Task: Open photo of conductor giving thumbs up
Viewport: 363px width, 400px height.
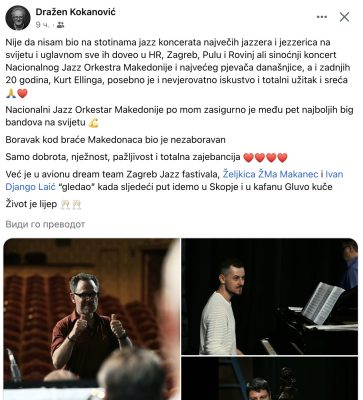Action: point(92,319)
